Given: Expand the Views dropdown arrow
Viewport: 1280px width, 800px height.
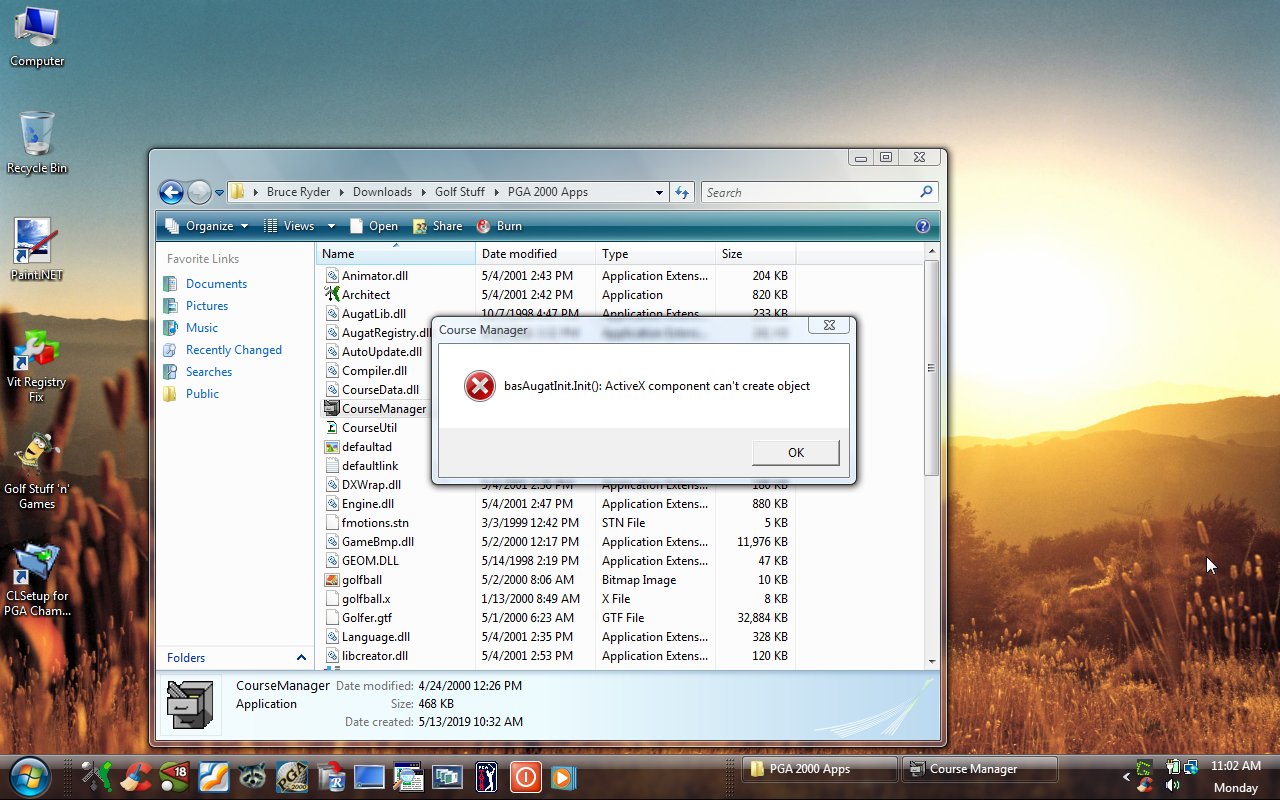Looking at the screenshot, I should 330,226.
